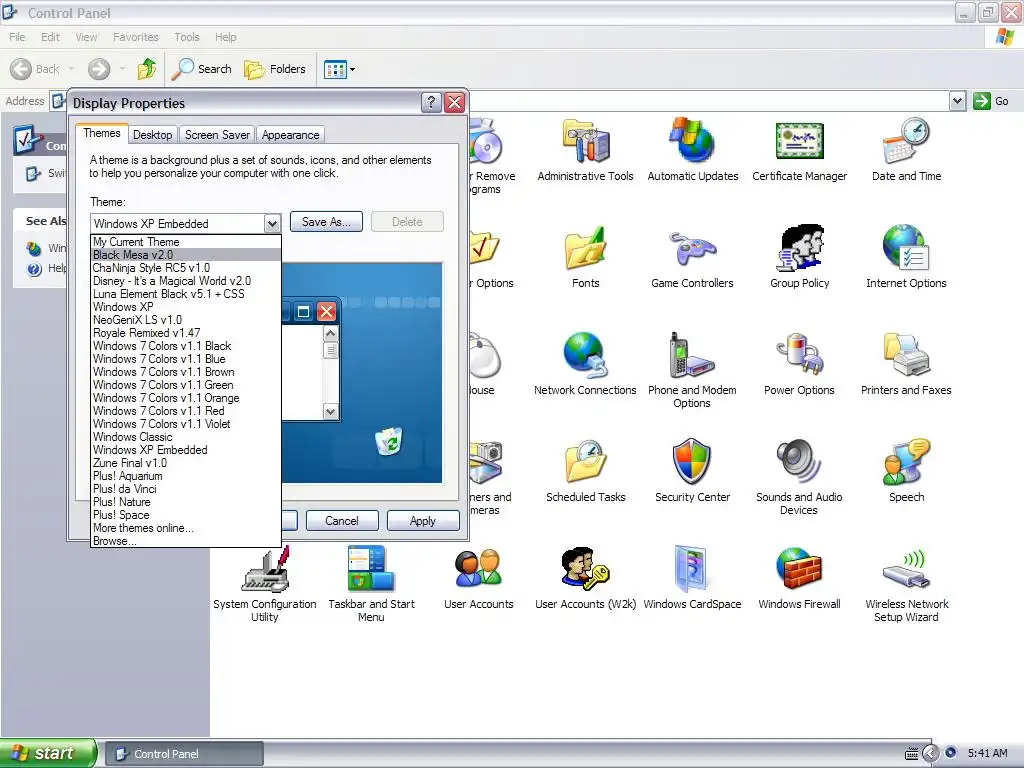
Task: Click the taskbar clock showing 5:41 AM
Action: pos(987,753)
